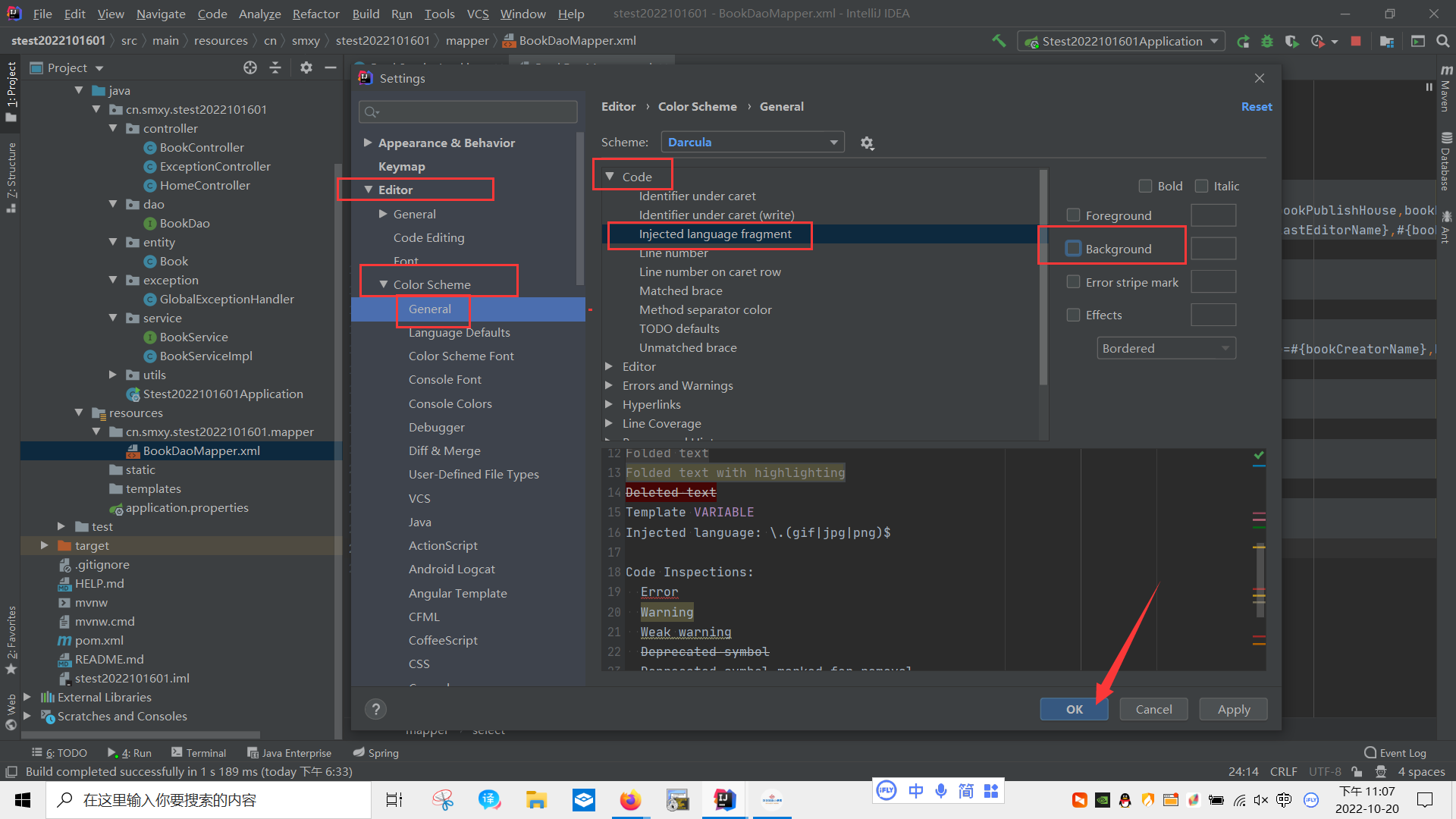Open the scheme gear actions icon

867,143
